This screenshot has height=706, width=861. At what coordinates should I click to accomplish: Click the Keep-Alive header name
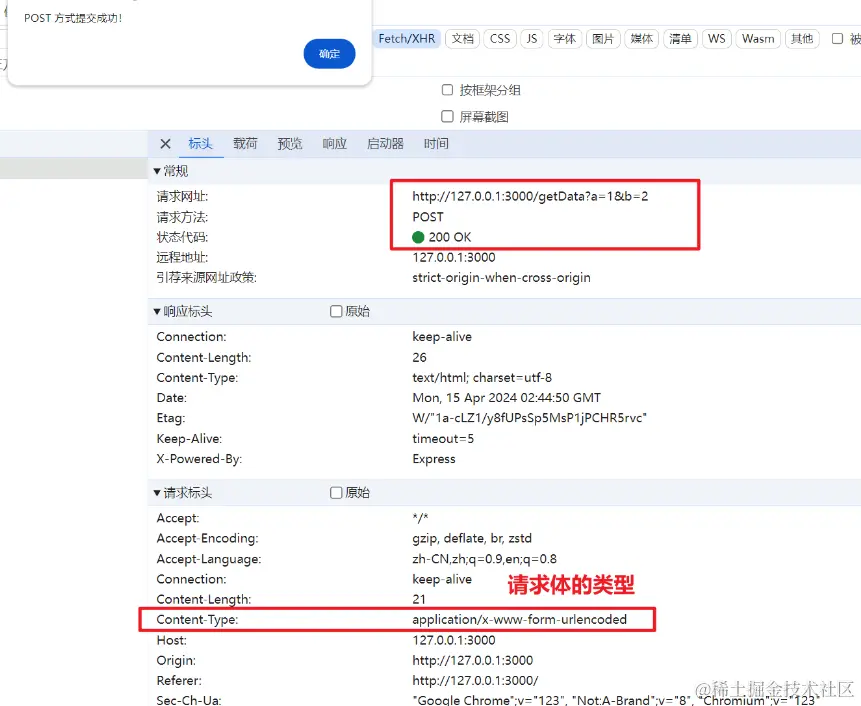[189, 439]
